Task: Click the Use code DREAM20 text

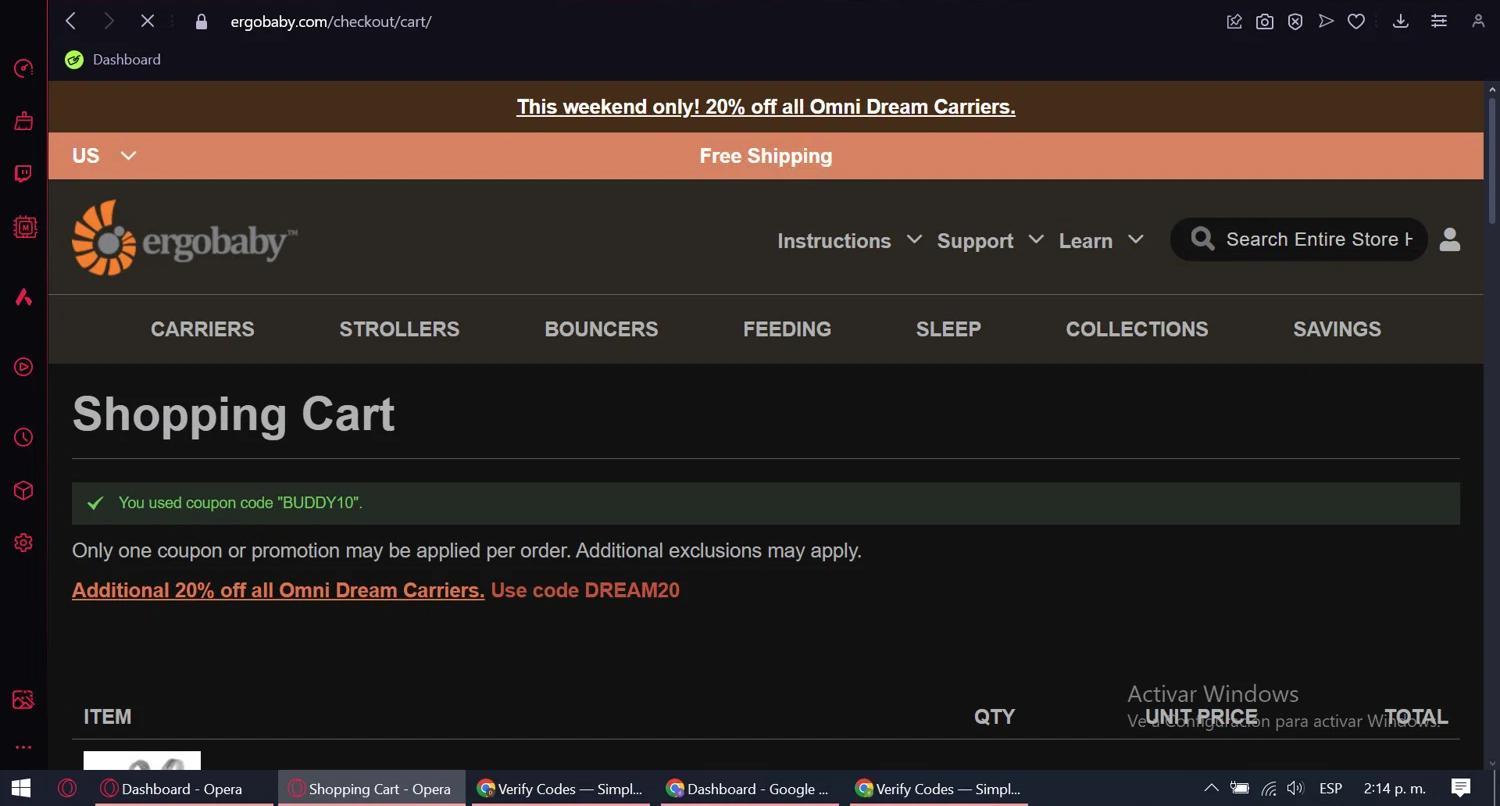Action: 585,590
